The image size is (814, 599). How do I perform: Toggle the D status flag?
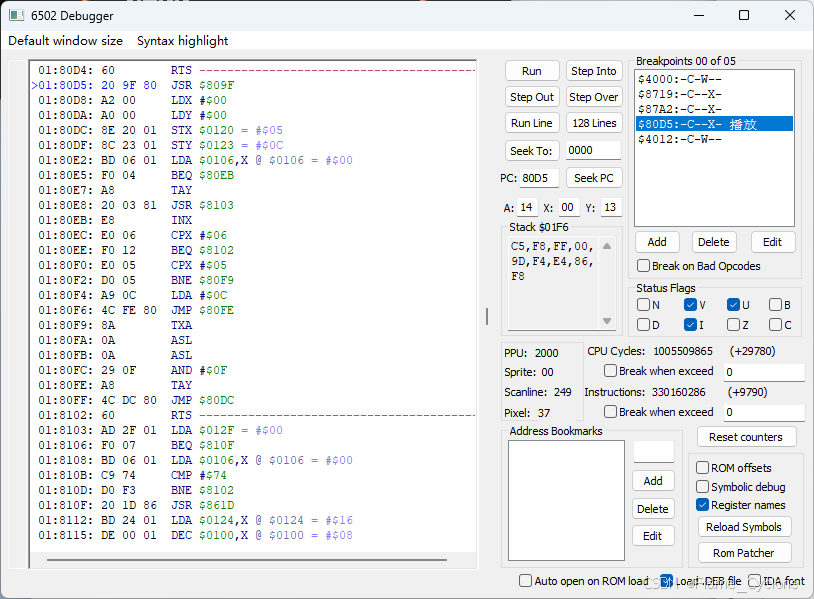[x=643, y=325]
